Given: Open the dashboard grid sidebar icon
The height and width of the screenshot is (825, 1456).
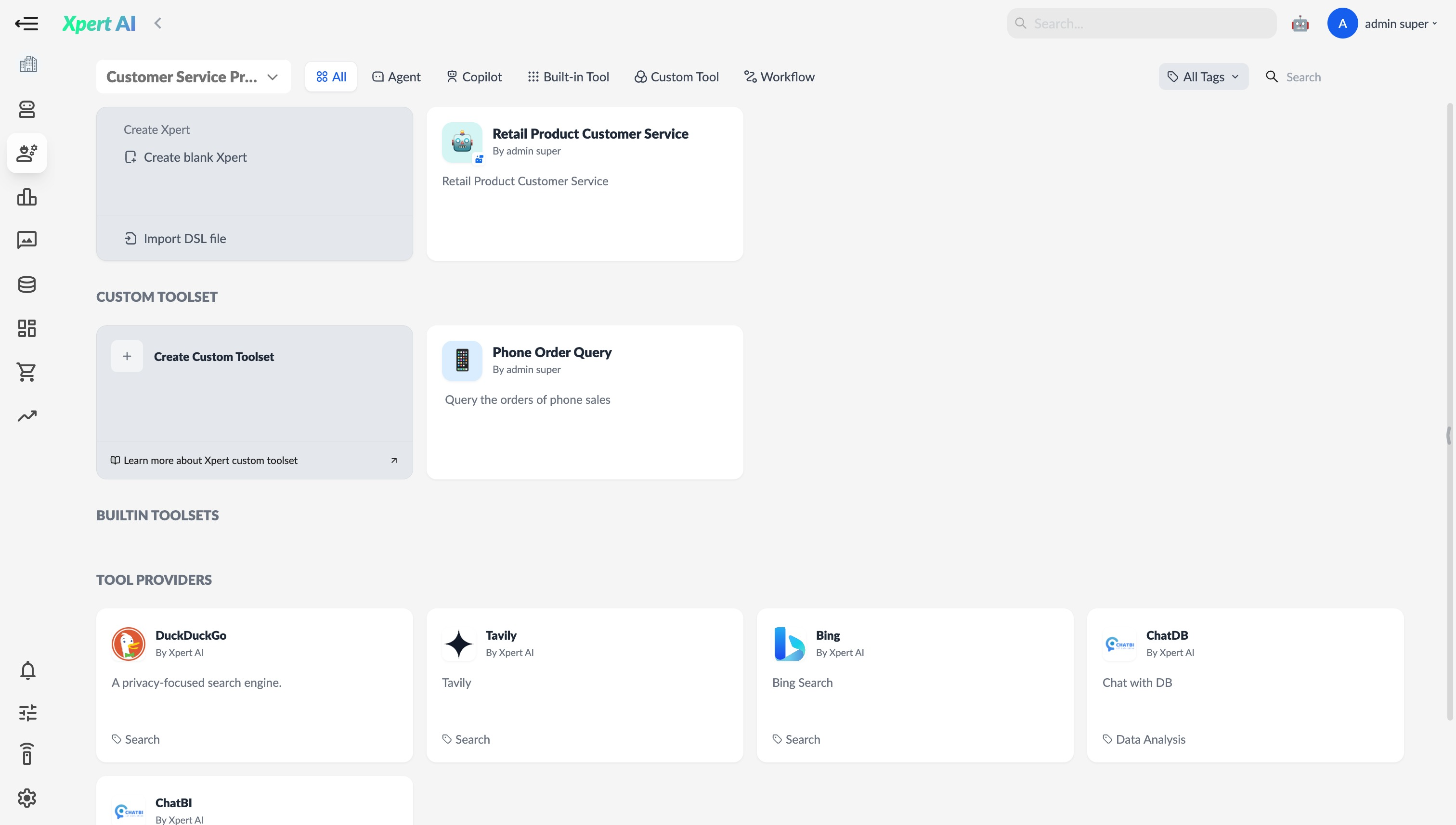Looking at the screenshot, I should pyautogui.click(x=26, y=328).
